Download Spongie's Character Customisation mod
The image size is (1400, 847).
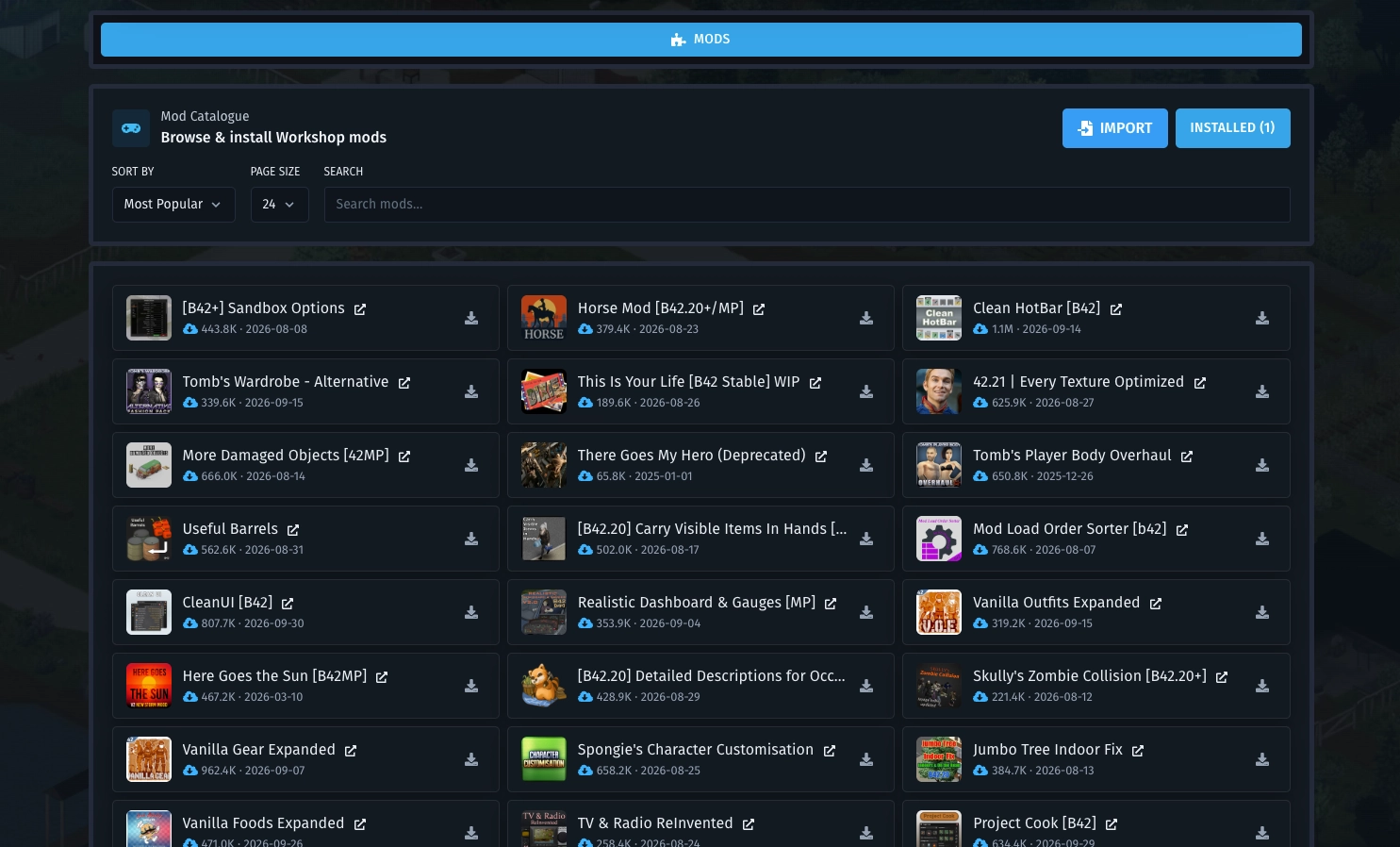click(866, 760)
